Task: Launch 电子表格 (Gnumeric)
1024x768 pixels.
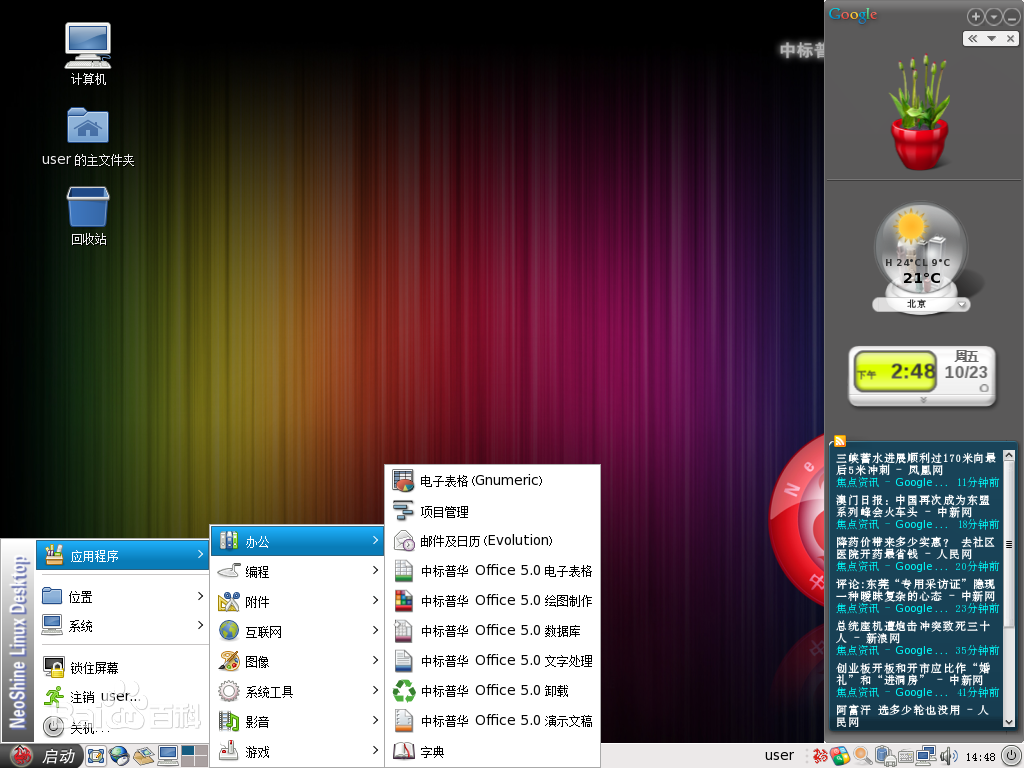Action: 493,481
